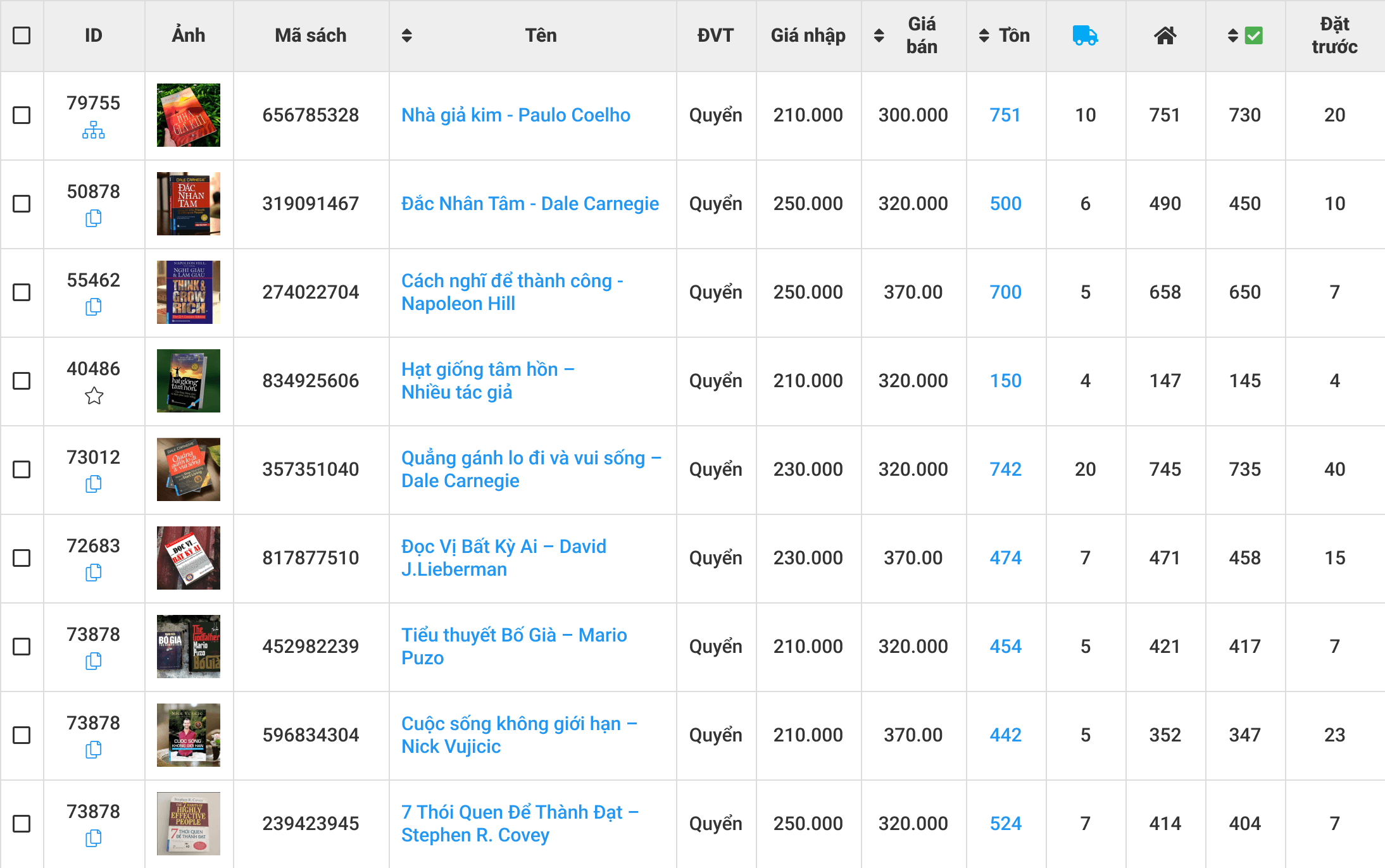Click the hierarchy icon under ID 79755
This screenshot has width=1385, height=868.
[x=94, y=130]
